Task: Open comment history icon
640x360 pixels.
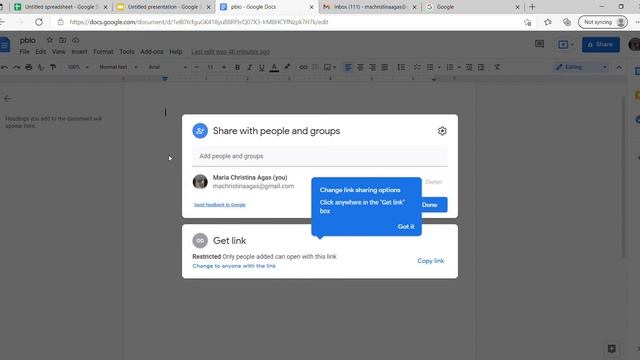Action: click(x=539, y=44)
